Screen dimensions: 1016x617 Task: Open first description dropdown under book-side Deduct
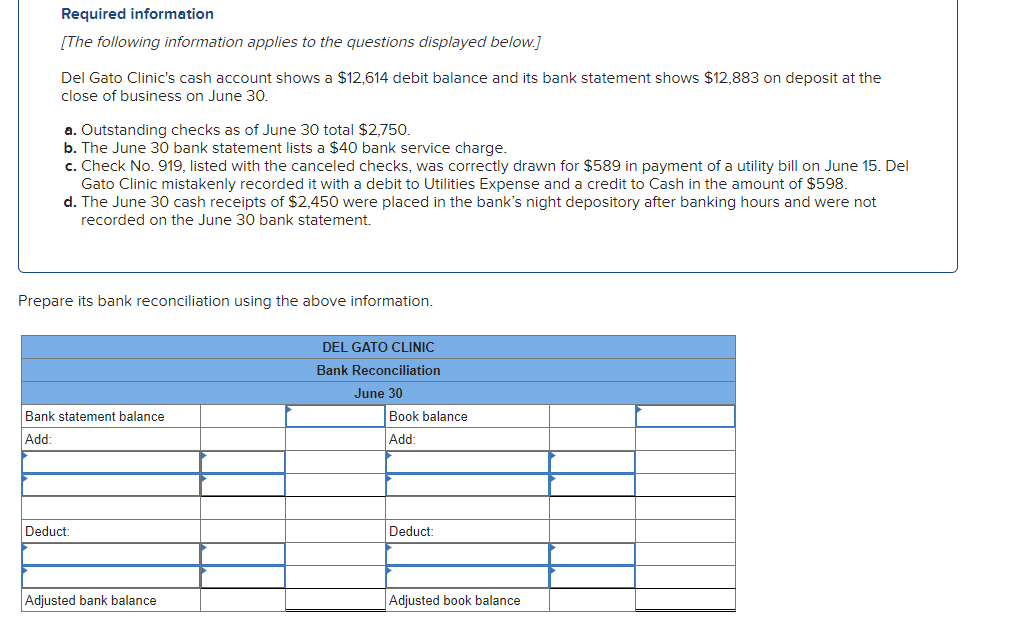click(467, 554)
